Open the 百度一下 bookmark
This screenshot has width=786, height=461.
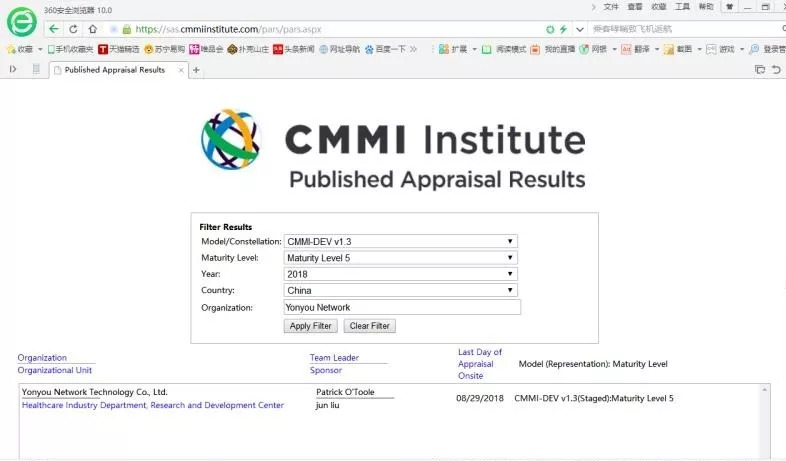pyautogui.click(x=385, y=49)
